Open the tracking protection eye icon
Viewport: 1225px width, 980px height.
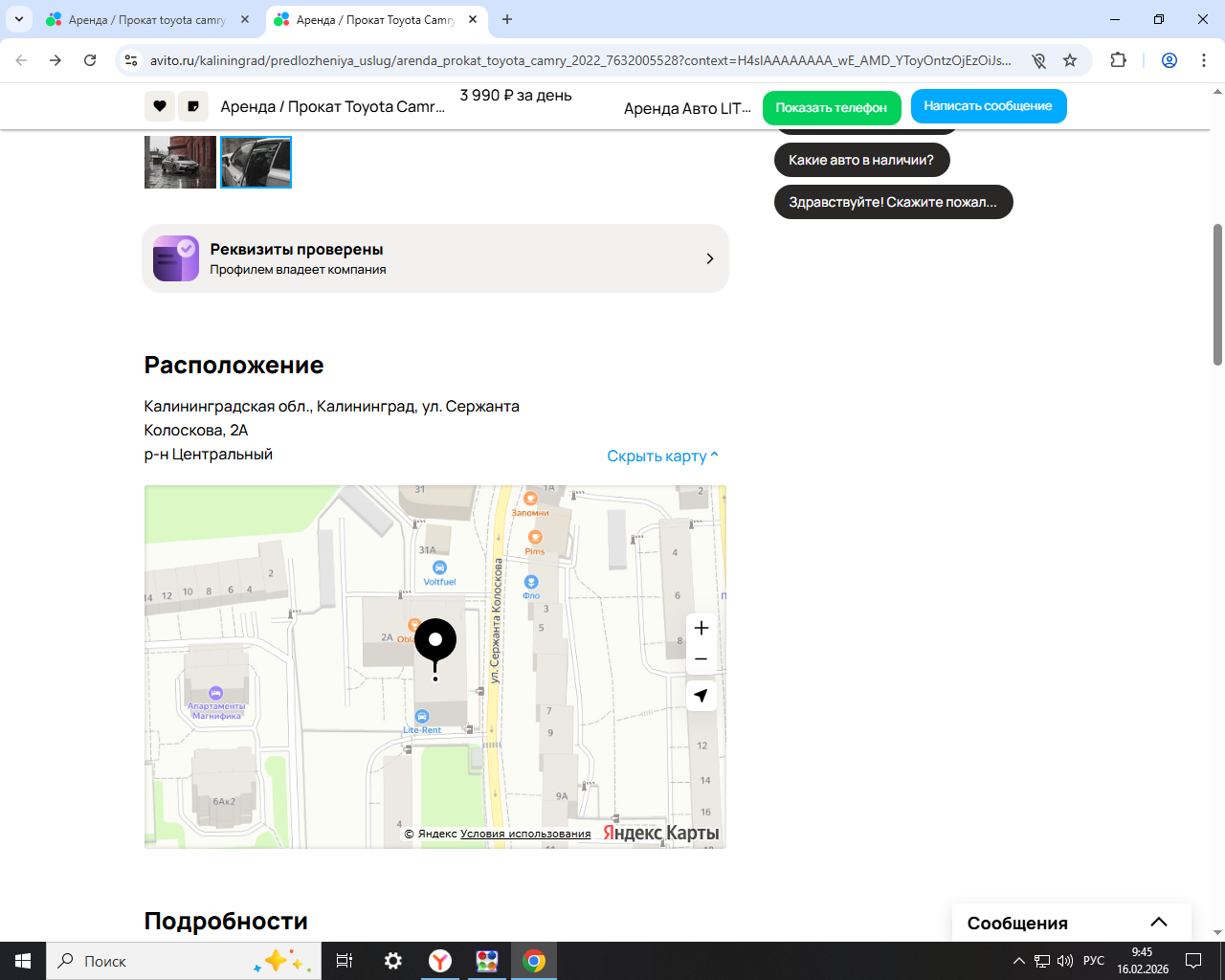1038,60
